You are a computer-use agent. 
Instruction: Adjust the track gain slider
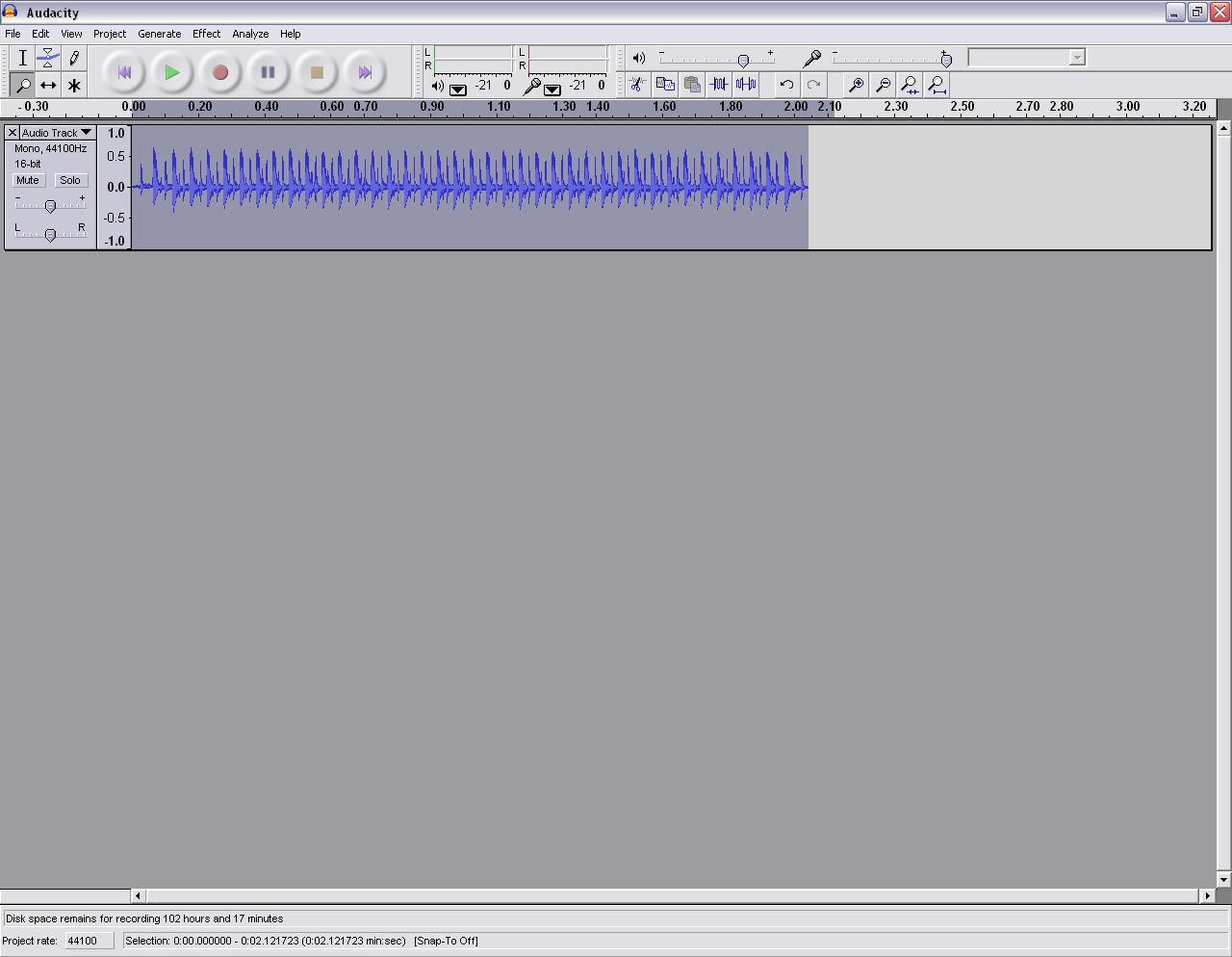click(50, 205)
